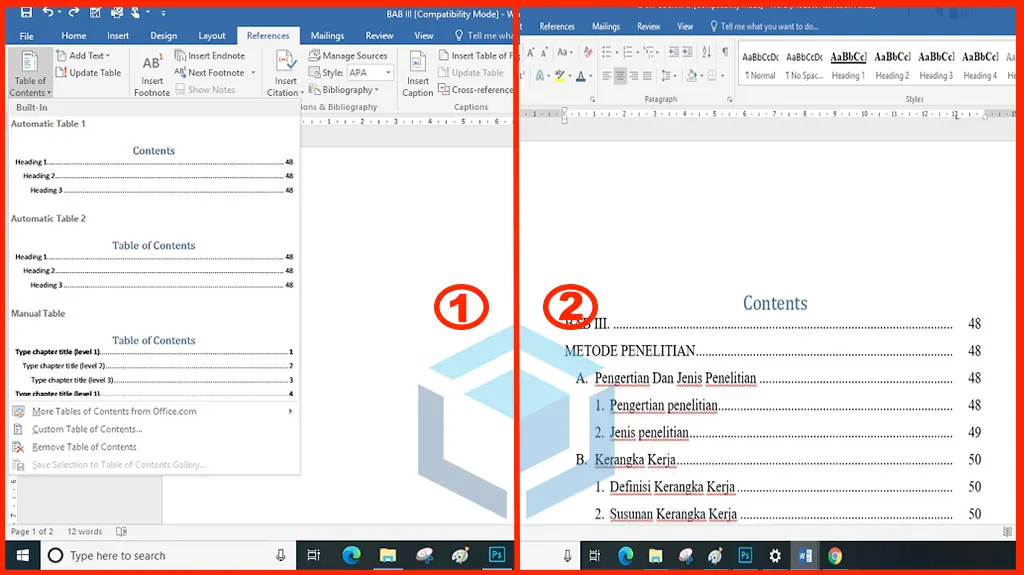The width and height of the screenshot is (1024, 575).
Task: Switch to the Home ribbon tab
Action: pos(74,36)
